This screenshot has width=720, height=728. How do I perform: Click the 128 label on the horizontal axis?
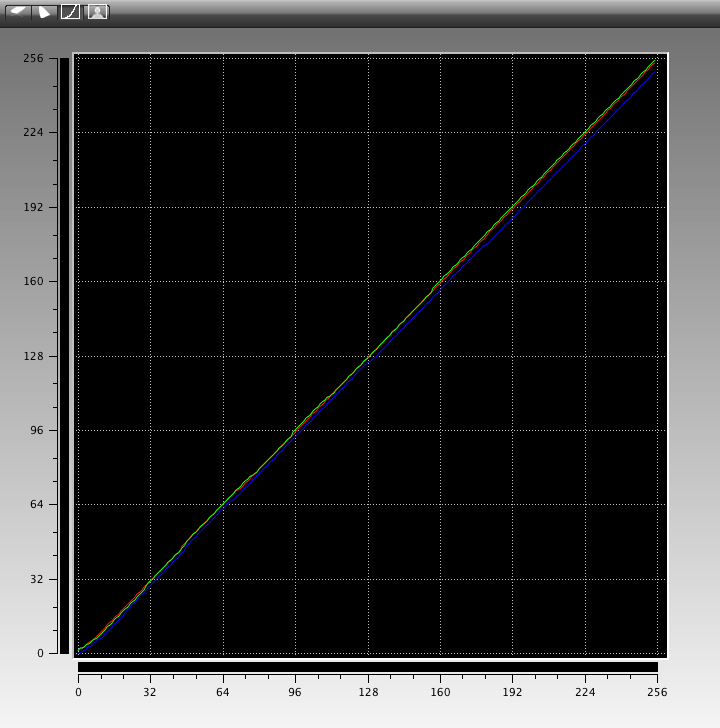coord(369,692)
